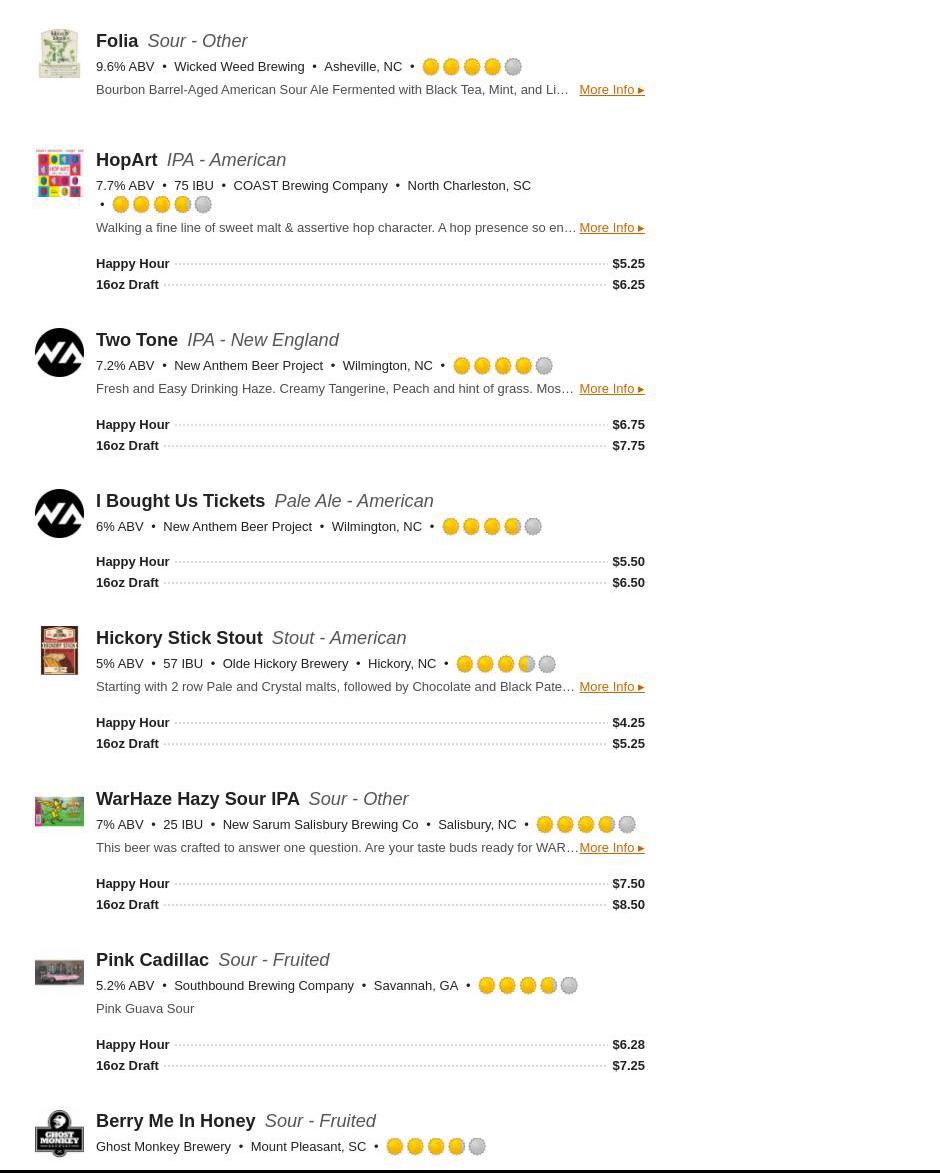
Task: Click the Two Tone star rating
Action: (x=502, y=366)
